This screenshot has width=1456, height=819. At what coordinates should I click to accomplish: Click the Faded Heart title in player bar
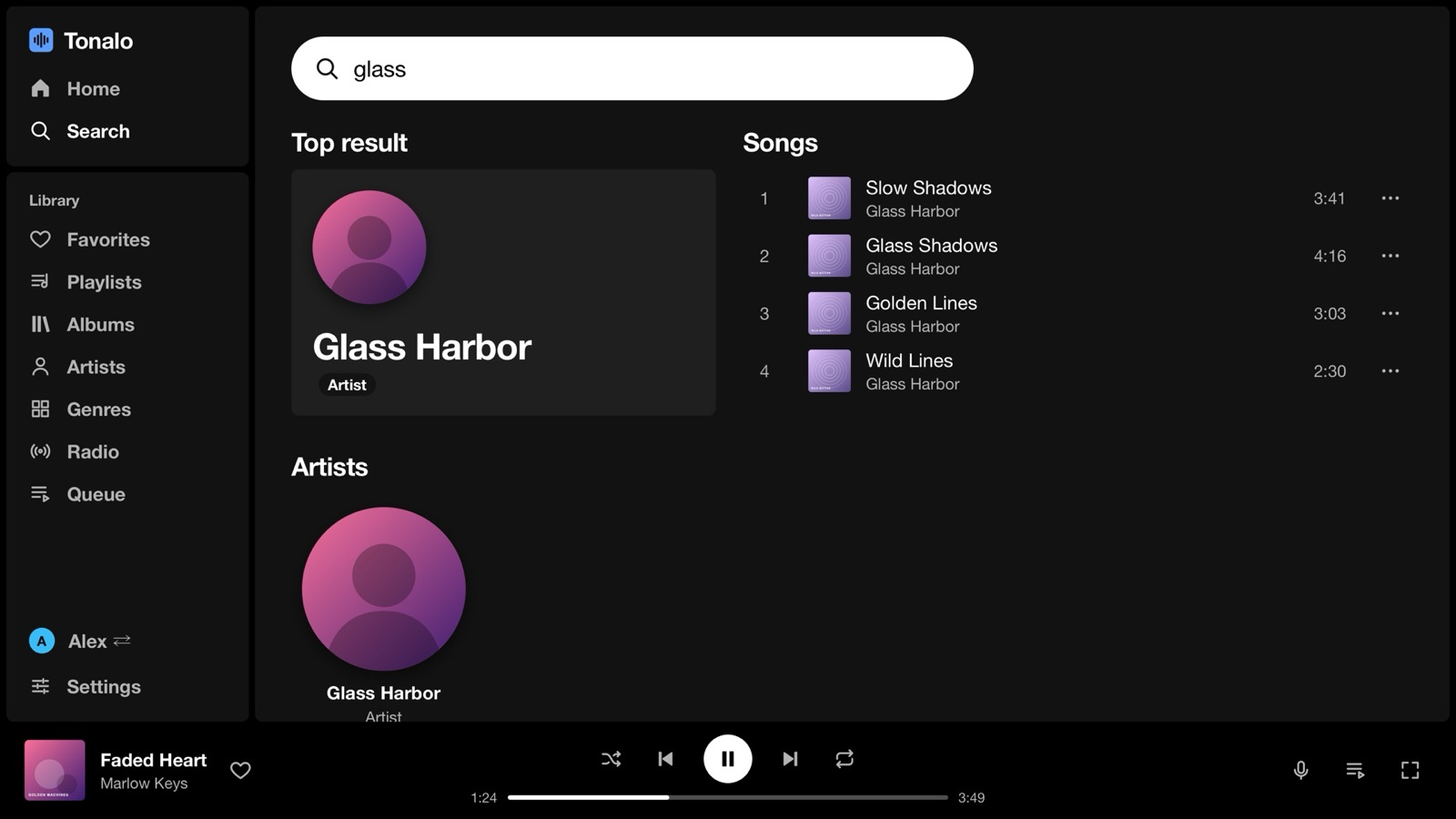(153, 760)
